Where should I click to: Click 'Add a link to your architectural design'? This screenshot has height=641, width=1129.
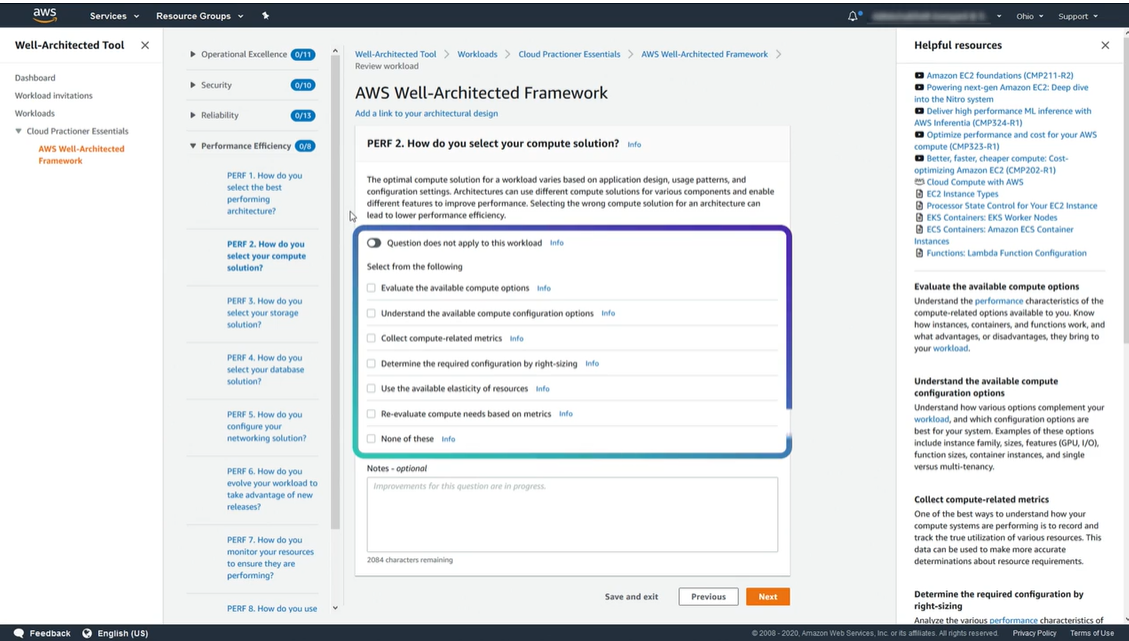pos(426,113)
